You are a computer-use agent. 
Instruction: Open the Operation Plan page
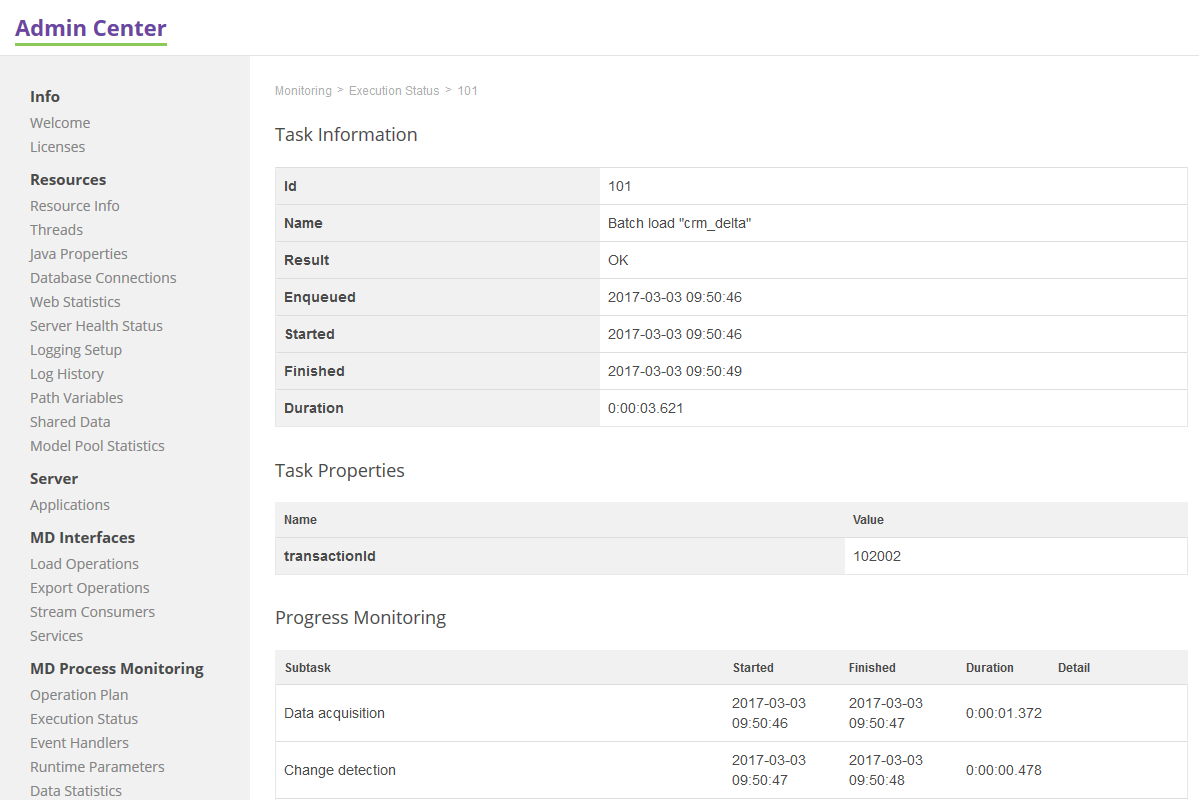79,695
